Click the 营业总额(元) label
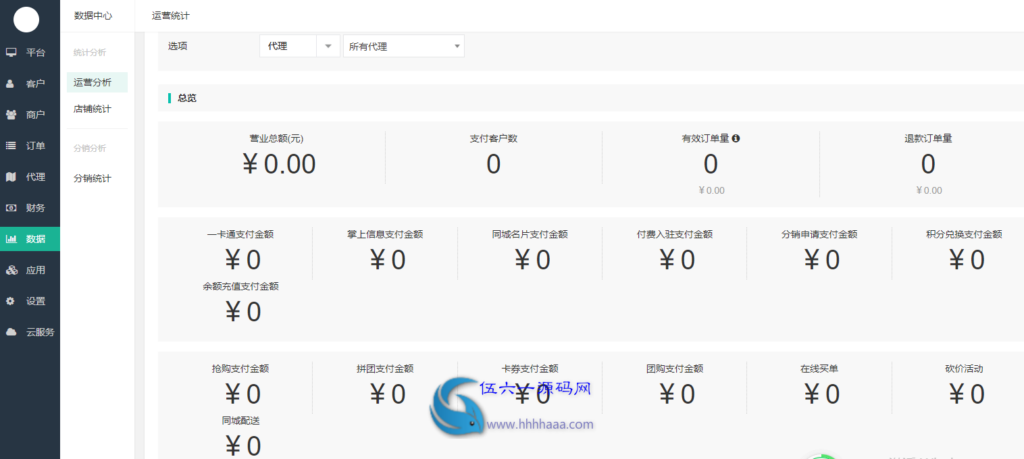Screen dimensions: 1024x459 tap(276, 138)
